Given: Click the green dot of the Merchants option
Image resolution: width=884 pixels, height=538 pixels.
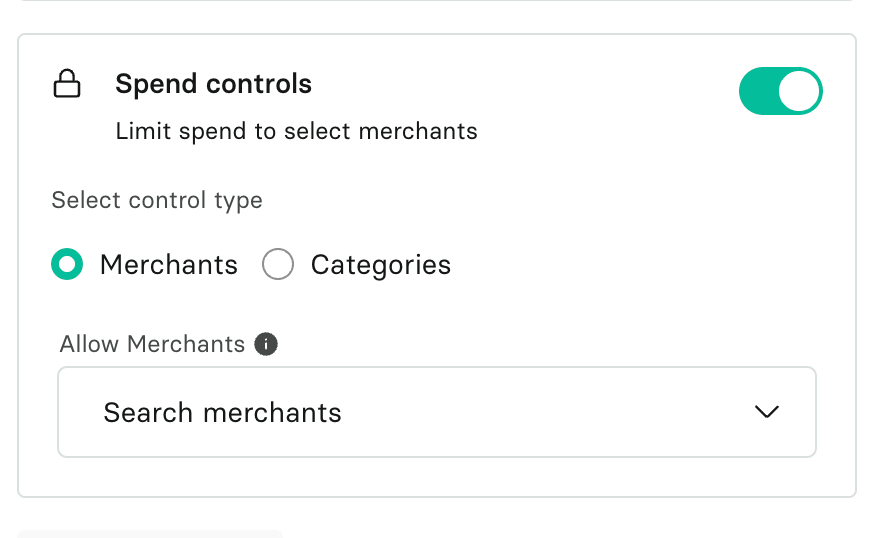Looking at the screenshot, I should point(68,265).
